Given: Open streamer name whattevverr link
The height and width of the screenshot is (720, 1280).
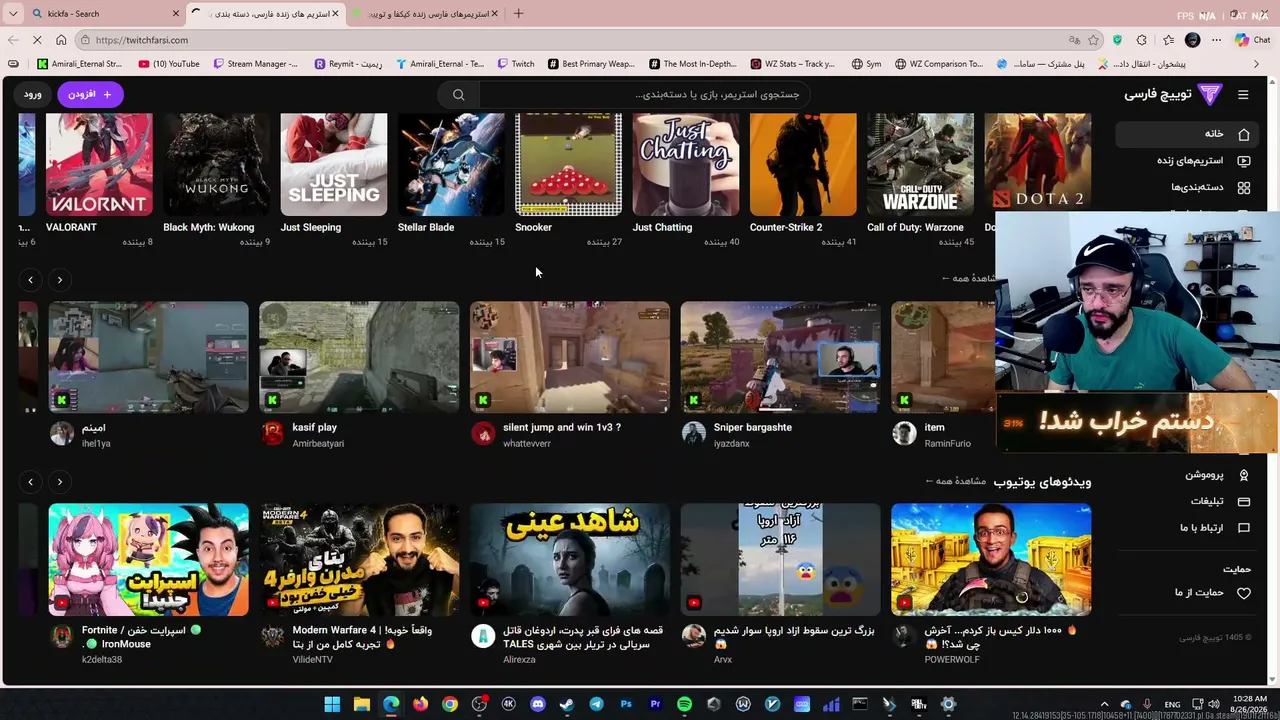Looking at the screenshot, I should (x=527, y=444).
